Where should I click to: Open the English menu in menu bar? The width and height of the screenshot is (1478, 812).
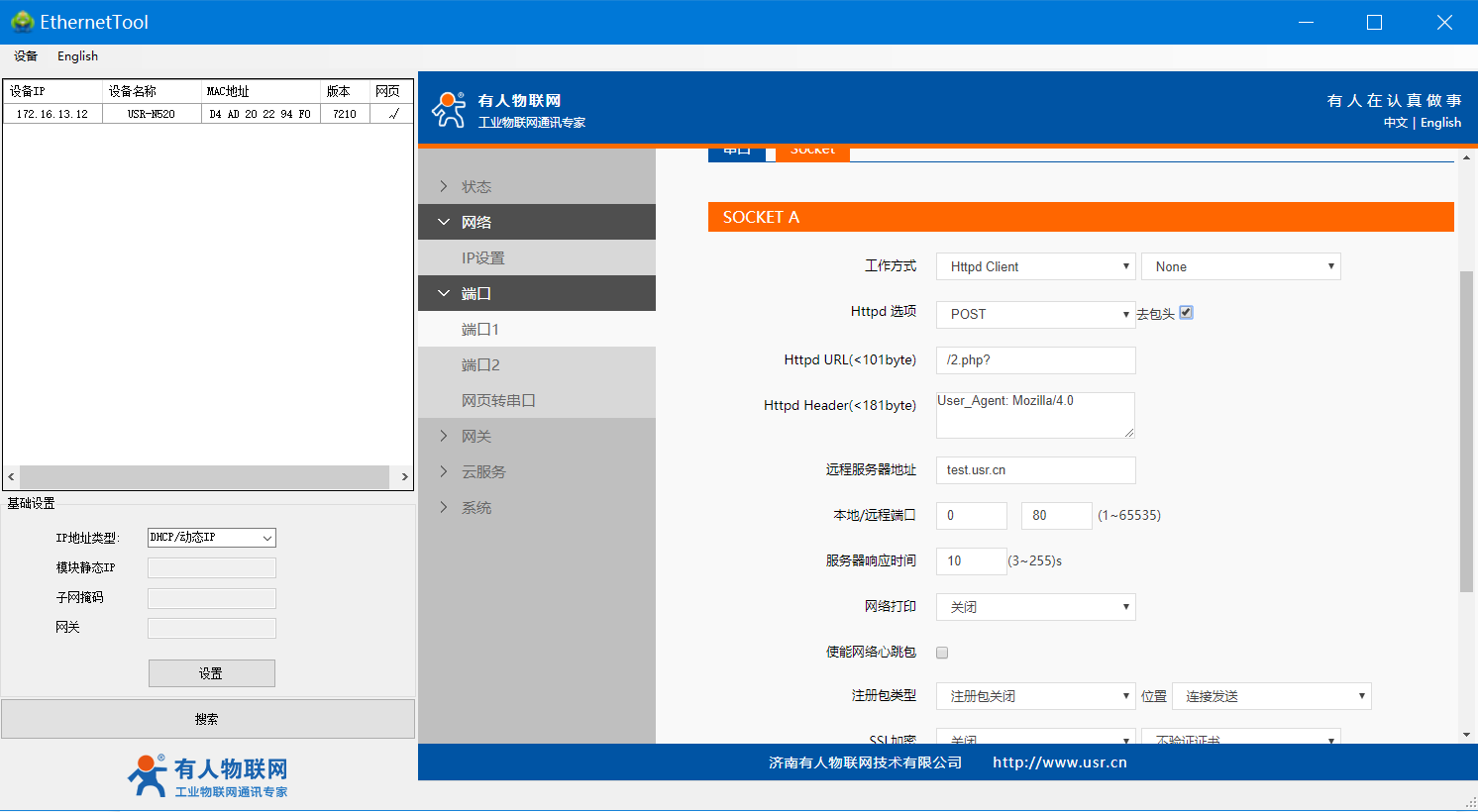pyautogui.click(x=77, y=56)
